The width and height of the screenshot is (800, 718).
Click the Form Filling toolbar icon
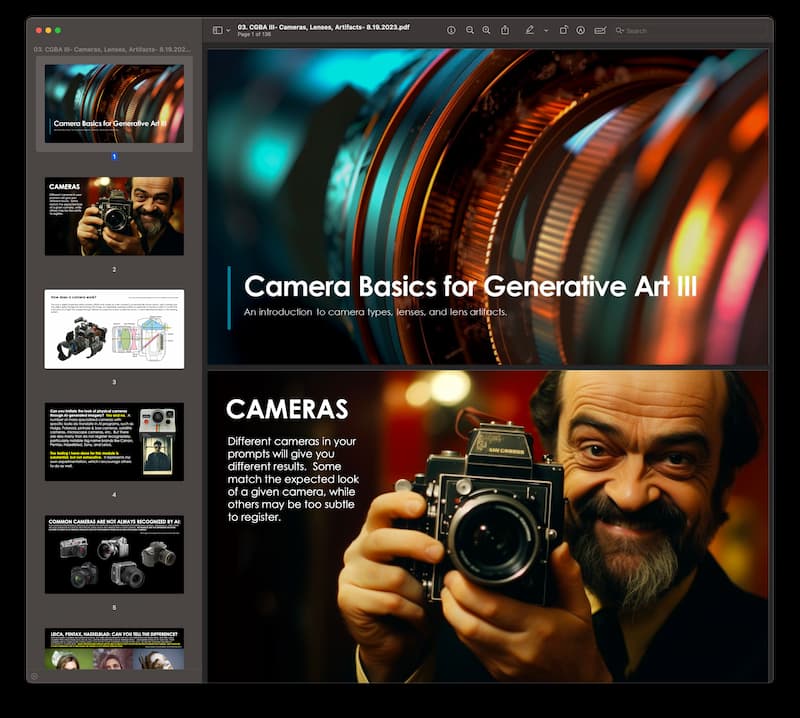point(600,31)
